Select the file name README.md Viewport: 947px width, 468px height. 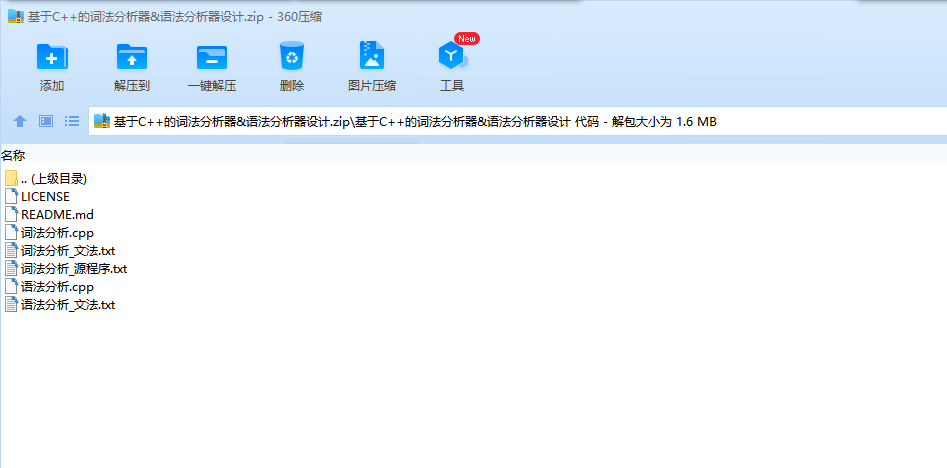click(x=57, y=215)
